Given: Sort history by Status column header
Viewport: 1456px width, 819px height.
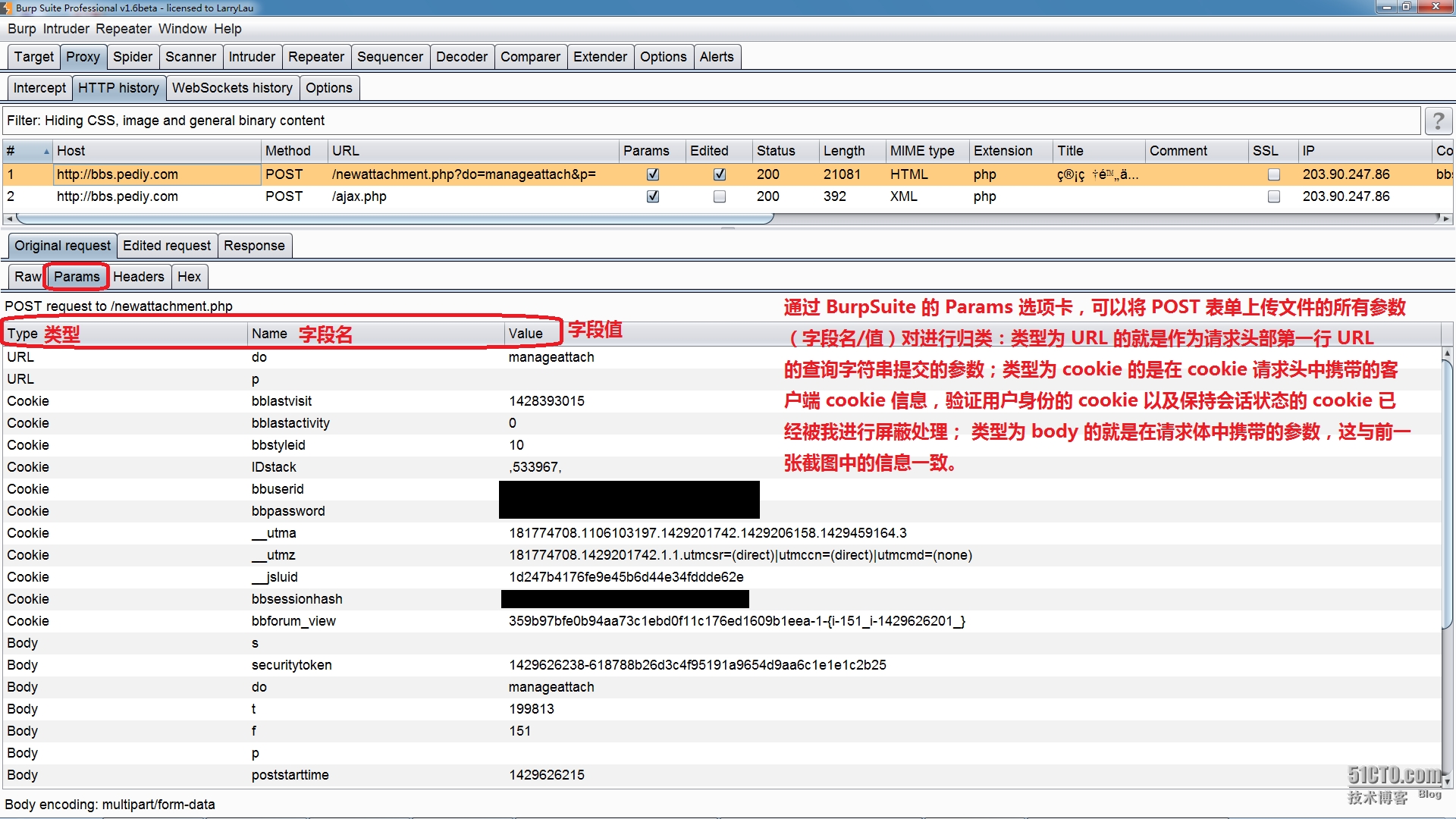Looking at the screenshot, I should (x=786, y=151).
